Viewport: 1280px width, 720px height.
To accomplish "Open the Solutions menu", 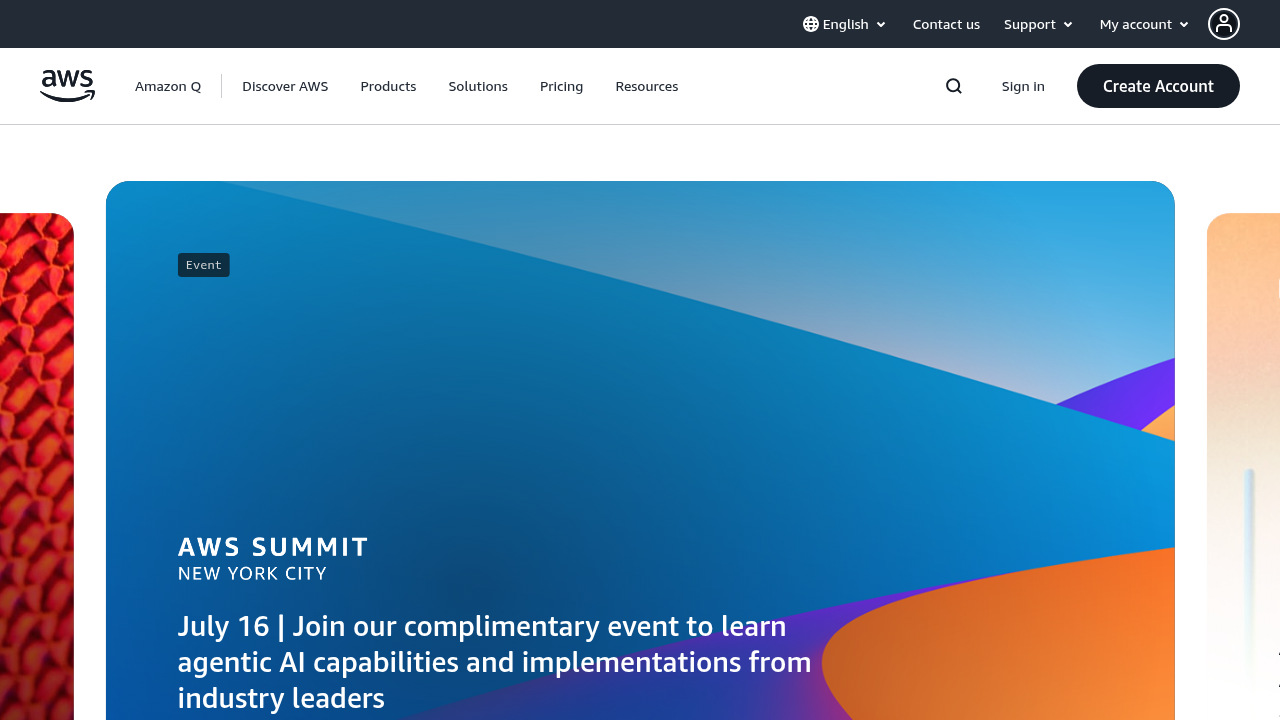I will (478, 86).
